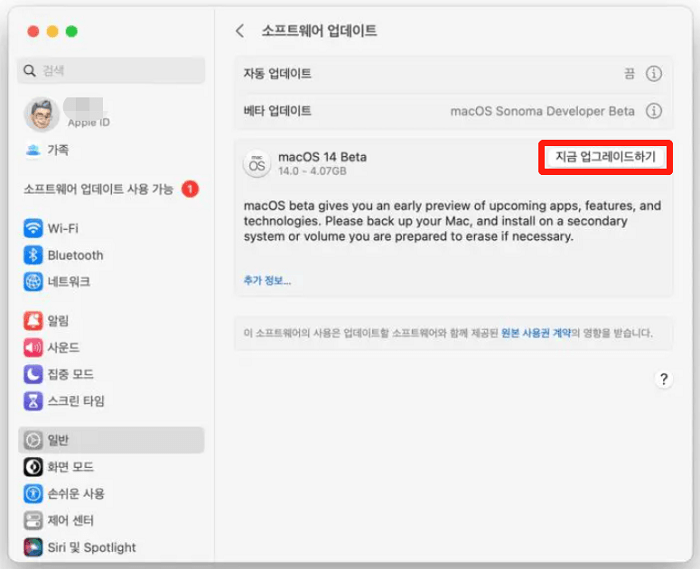Open the 추가 정보... link
Image resolution: width=700 pixels, height=569 pixels.
coord(267,281)
